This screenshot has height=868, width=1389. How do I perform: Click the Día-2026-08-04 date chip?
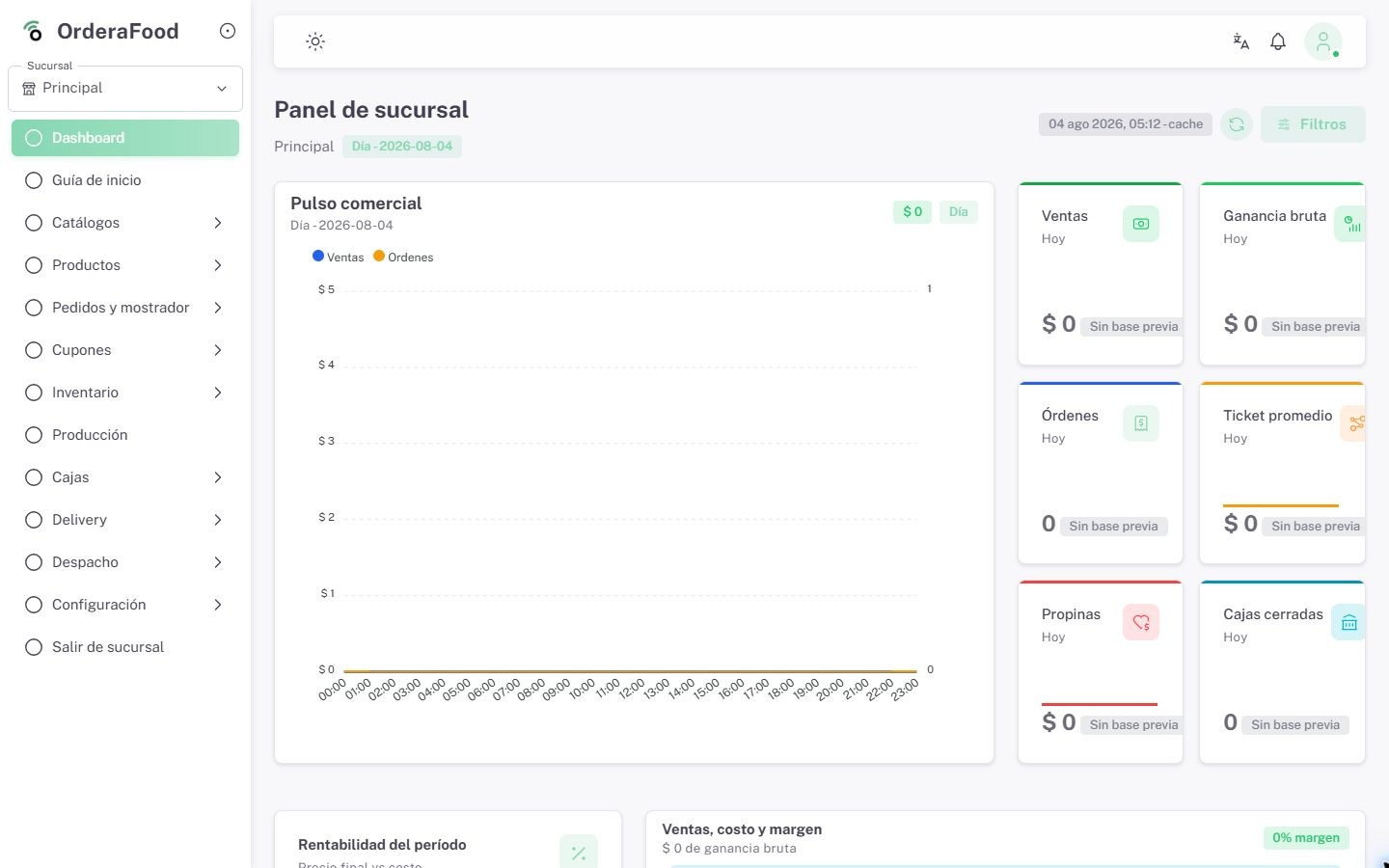coord(401,147)
